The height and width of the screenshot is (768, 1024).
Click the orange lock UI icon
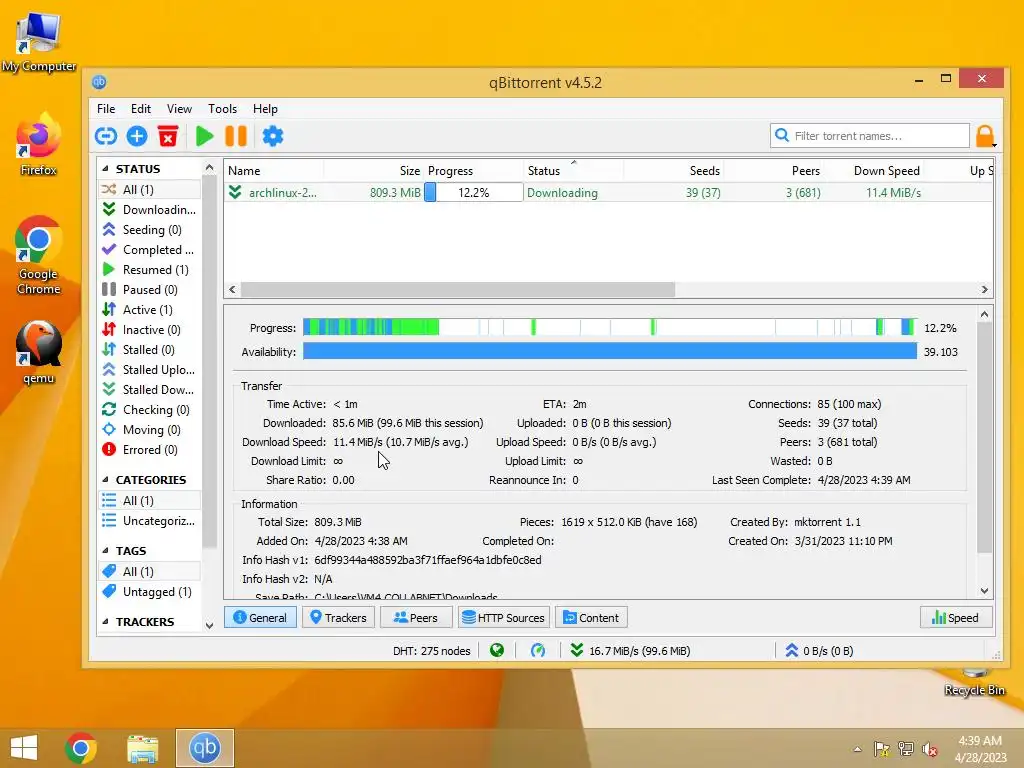click(985, 136)
